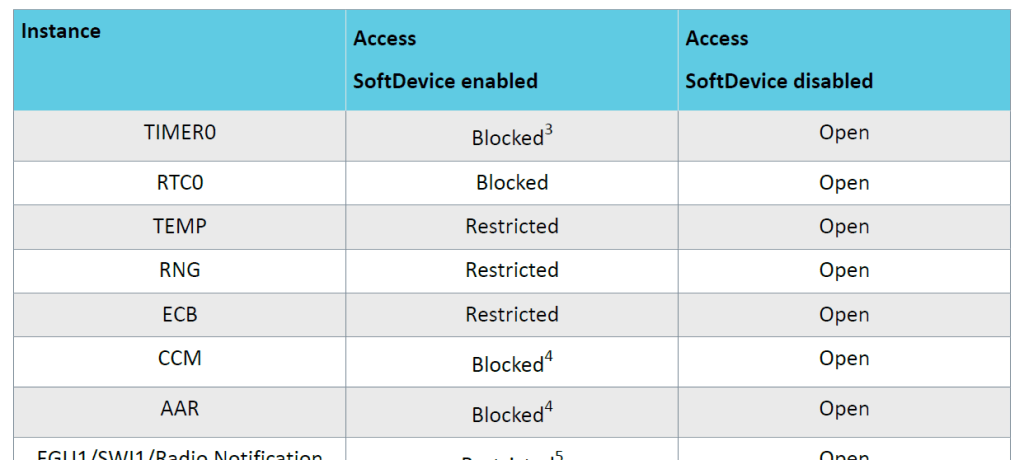Click Open in the TIMER0 row
This screenshot has height=460, width=1024.
click(844, 133)
